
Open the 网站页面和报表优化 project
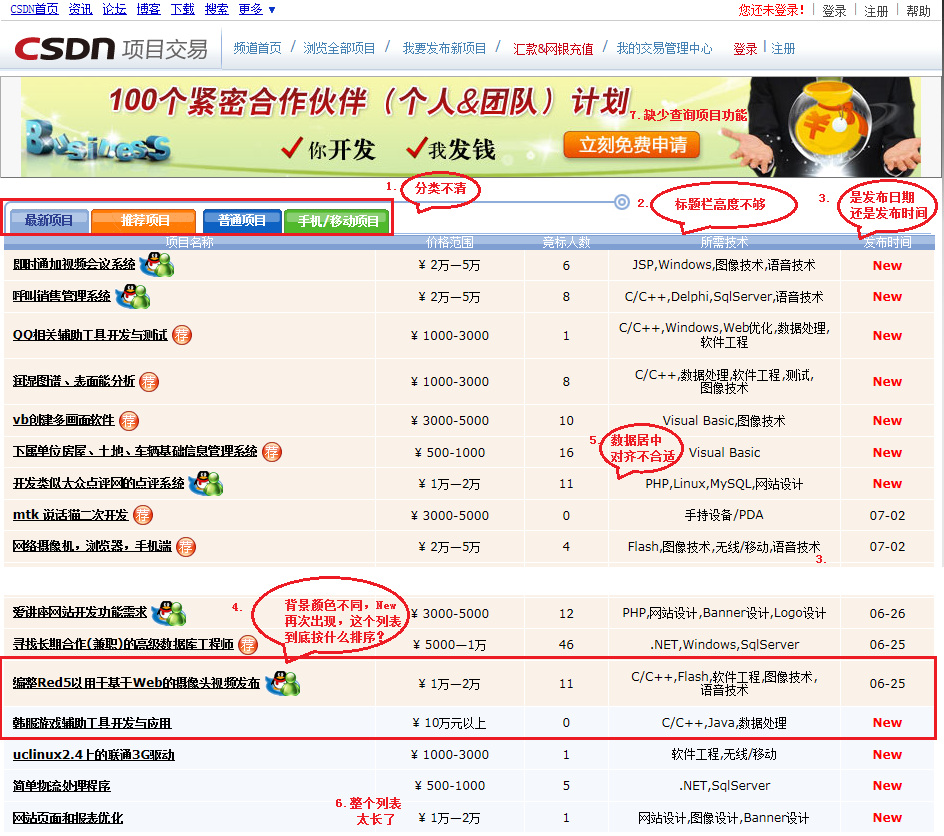tap(68, 818)
